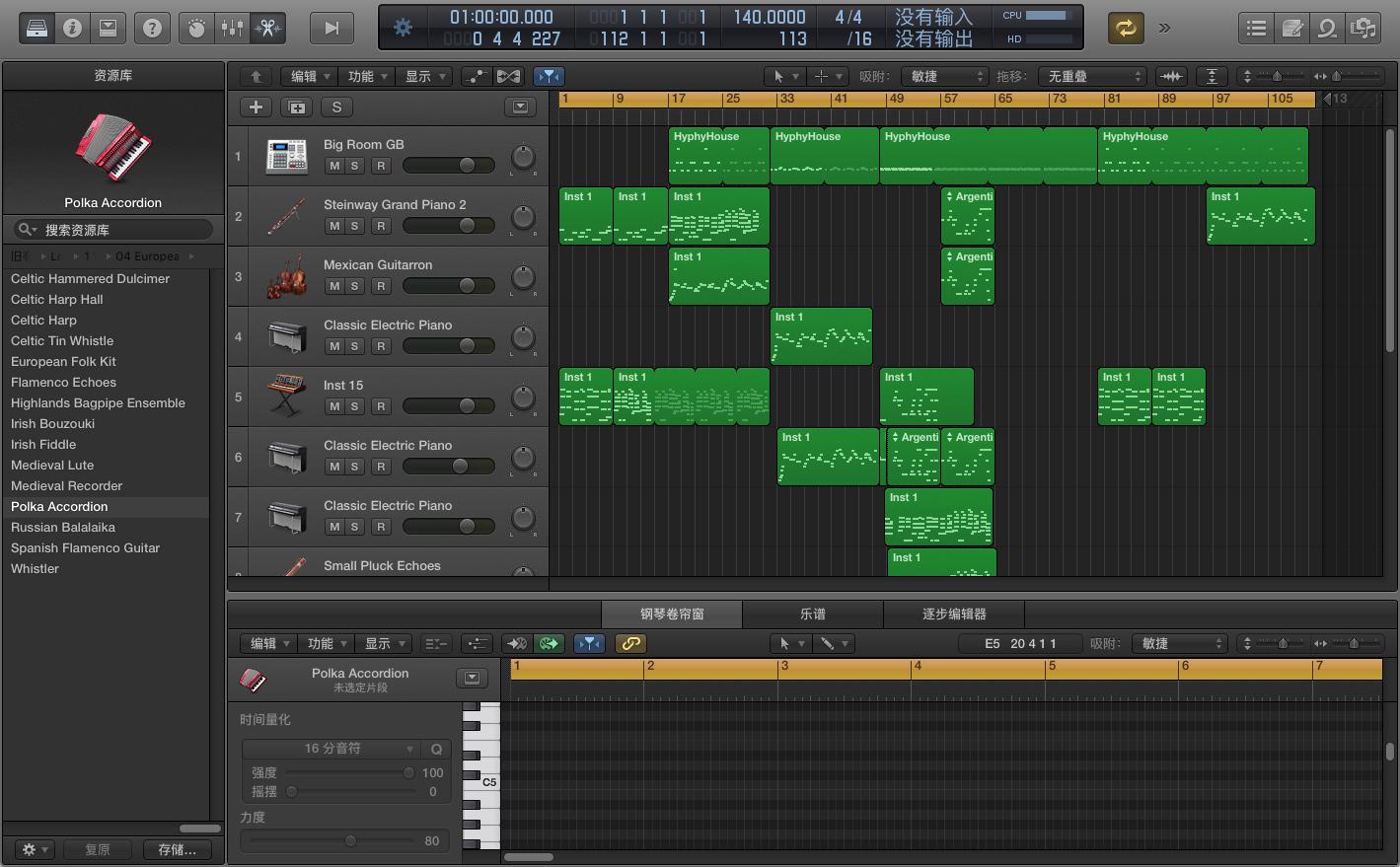Screen dimensions: 1400x867
Task: Toggle Smart Controls knob button
Action: click(x=196, y=28)
